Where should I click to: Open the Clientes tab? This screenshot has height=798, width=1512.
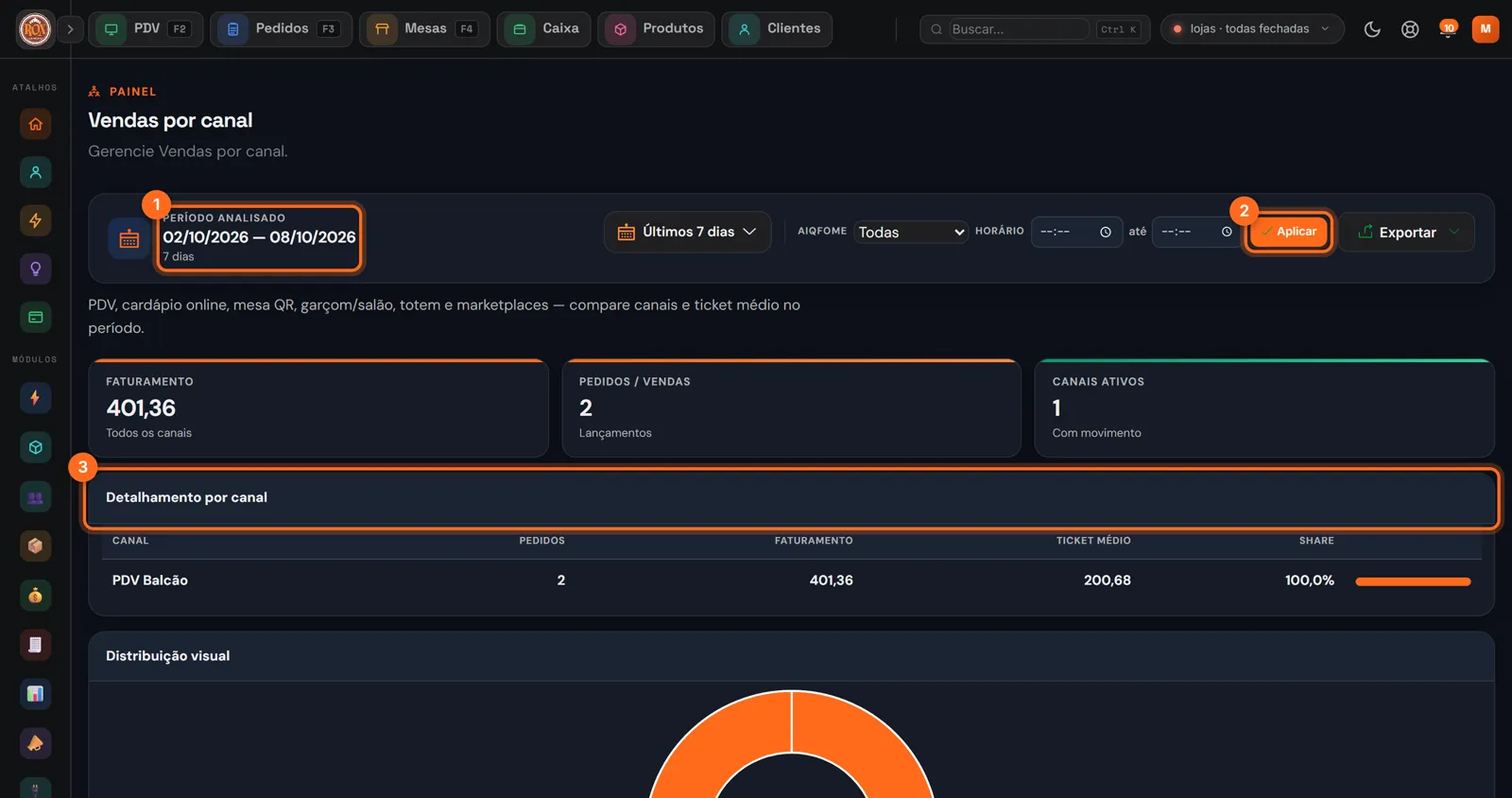(x=777, y=29)
